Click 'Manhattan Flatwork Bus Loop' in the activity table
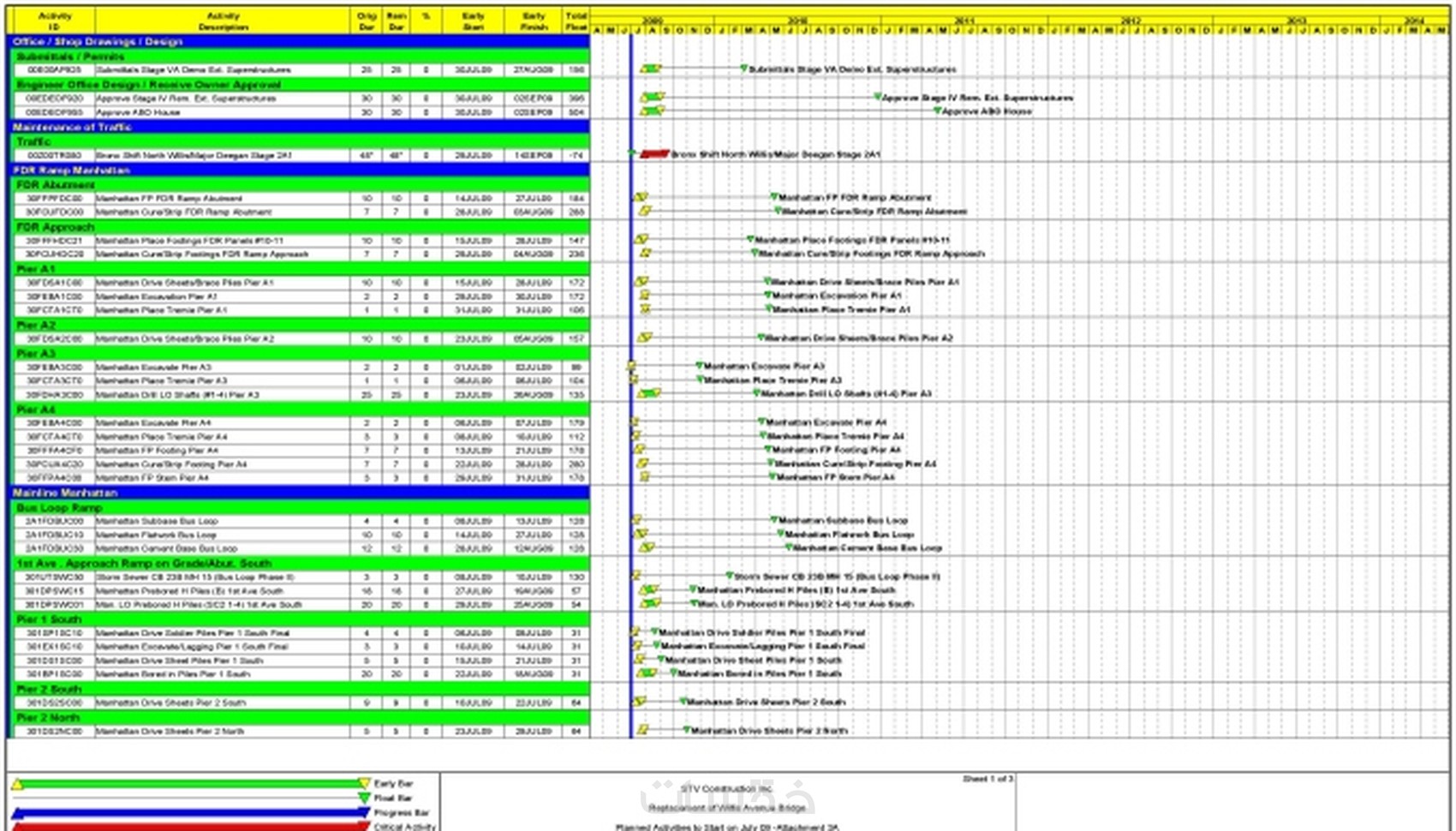This screenshot has height=831, width=1456. coord(156,535)
